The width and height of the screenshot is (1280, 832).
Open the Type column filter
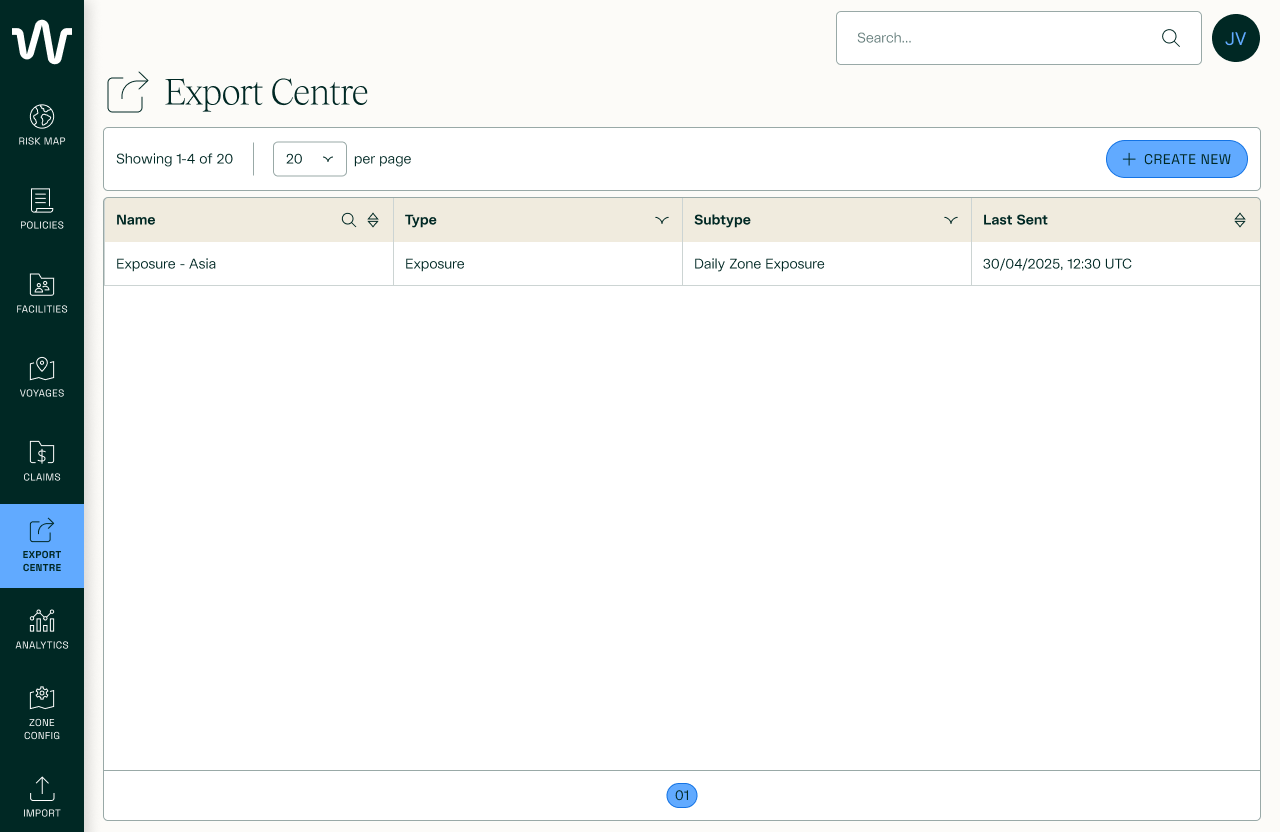(x=662, y=220)
